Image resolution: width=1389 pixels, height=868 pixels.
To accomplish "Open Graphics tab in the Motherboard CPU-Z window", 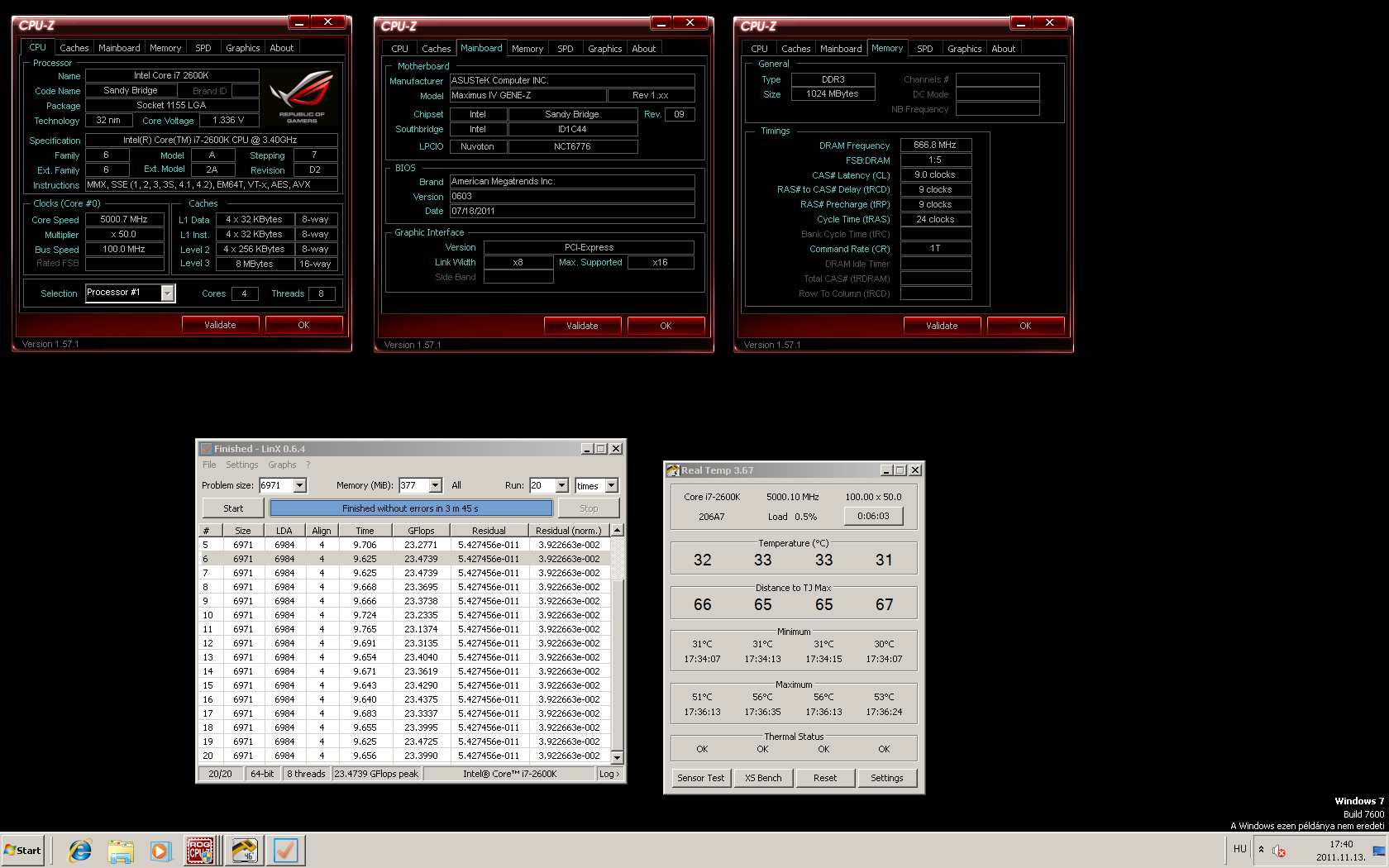I will click(x=605, y=49).
